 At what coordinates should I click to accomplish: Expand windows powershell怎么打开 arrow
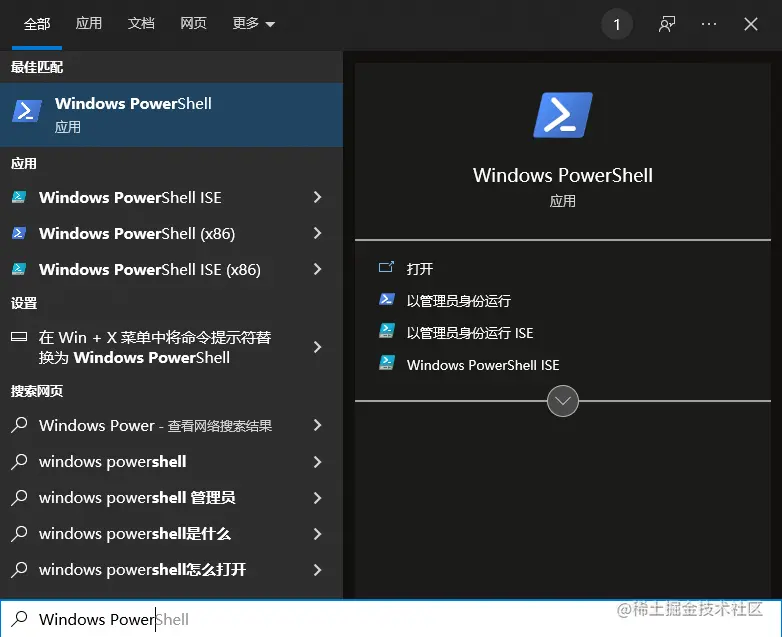pyautogui.click(x=317, y=570)
